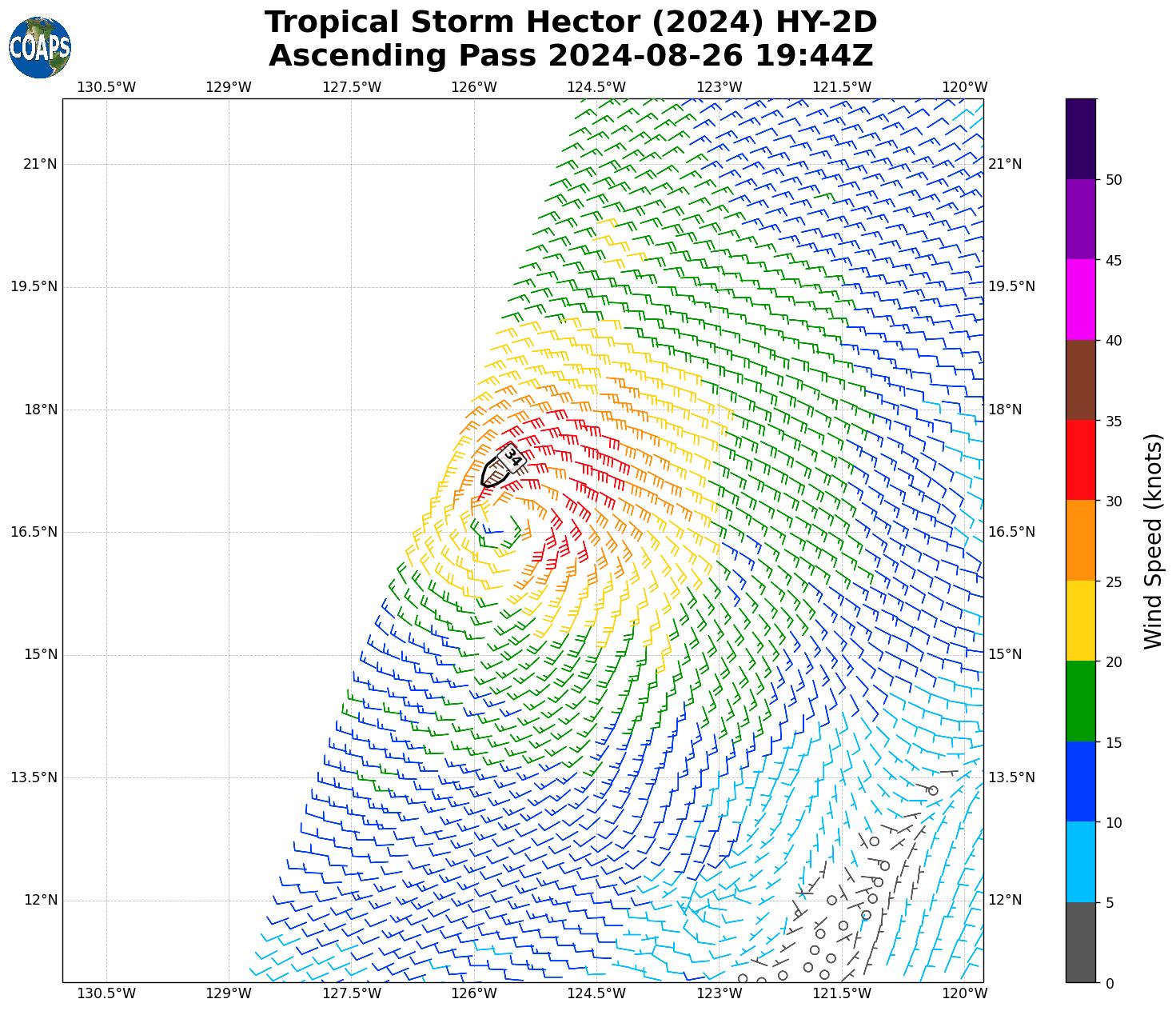Screen dimensions: 1176x1011
Task: Click the 130.5°W label on the bottom axis
Action: click(x=106, y=993)
